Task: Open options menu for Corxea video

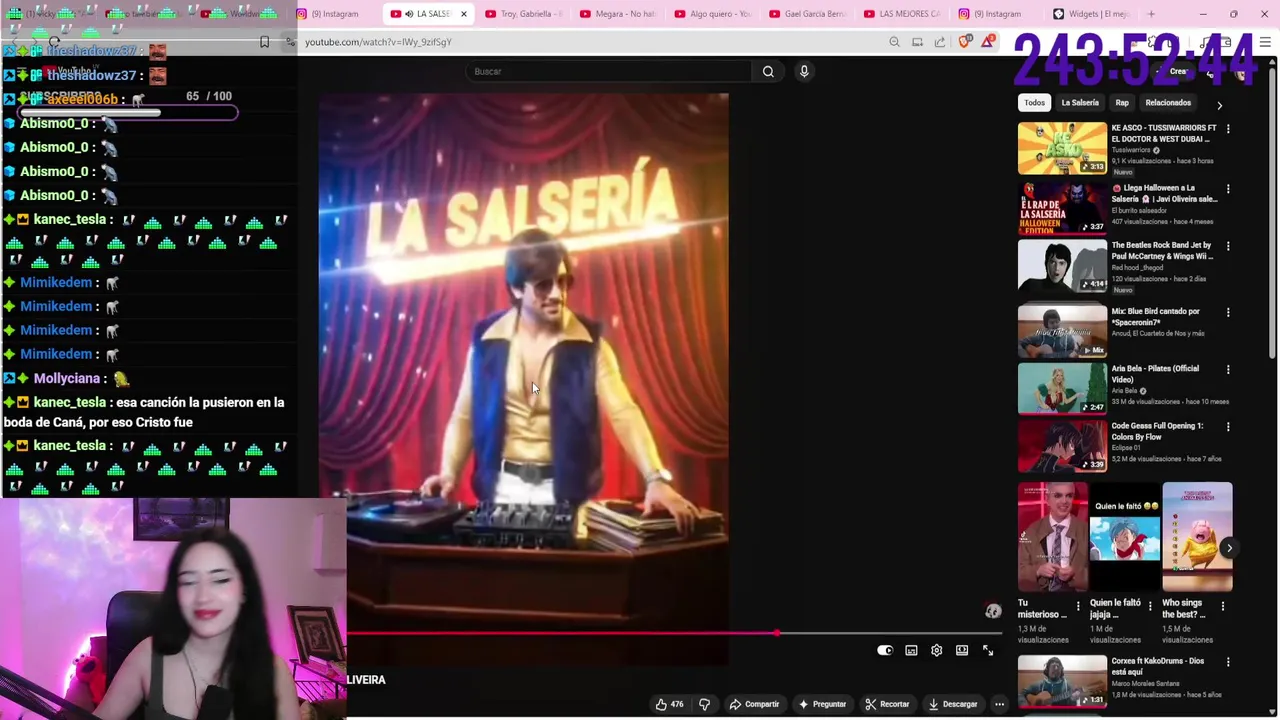Action: coord(1228,662)
